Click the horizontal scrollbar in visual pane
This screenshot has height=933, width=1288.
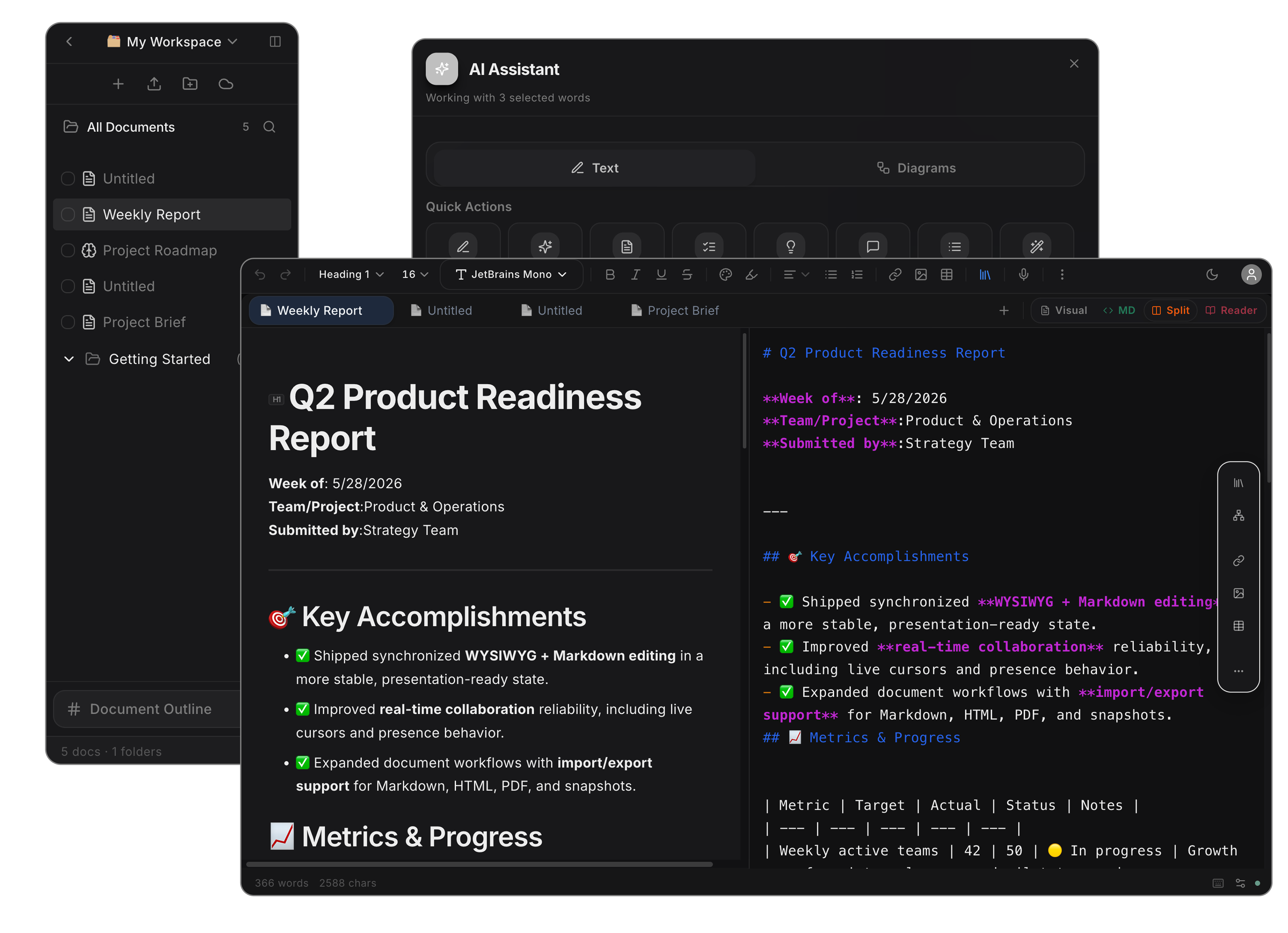coord(479,864)
